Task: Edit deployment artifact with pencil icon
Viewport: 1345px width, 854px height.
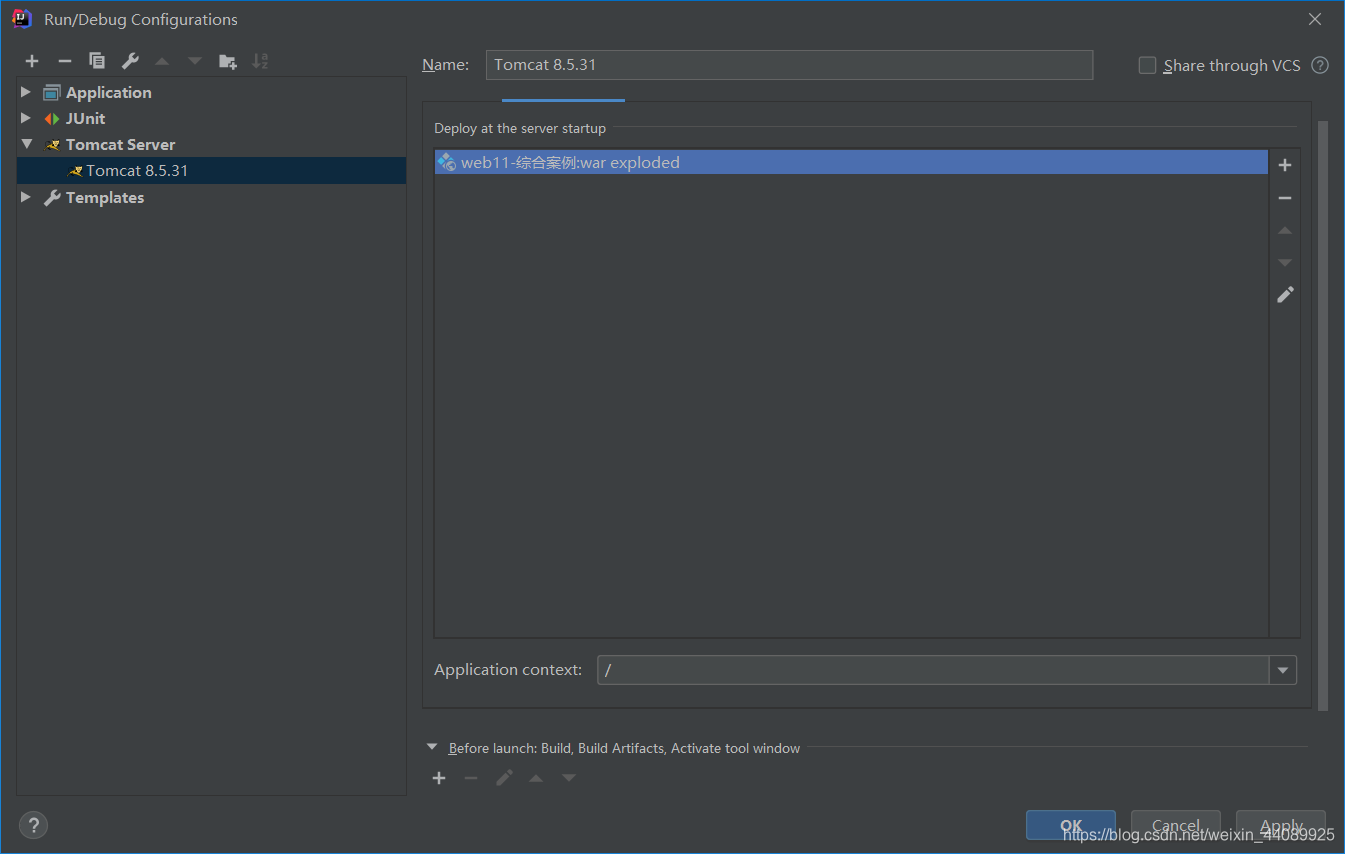Action: pyautogui.click(x=1285, y=294)
